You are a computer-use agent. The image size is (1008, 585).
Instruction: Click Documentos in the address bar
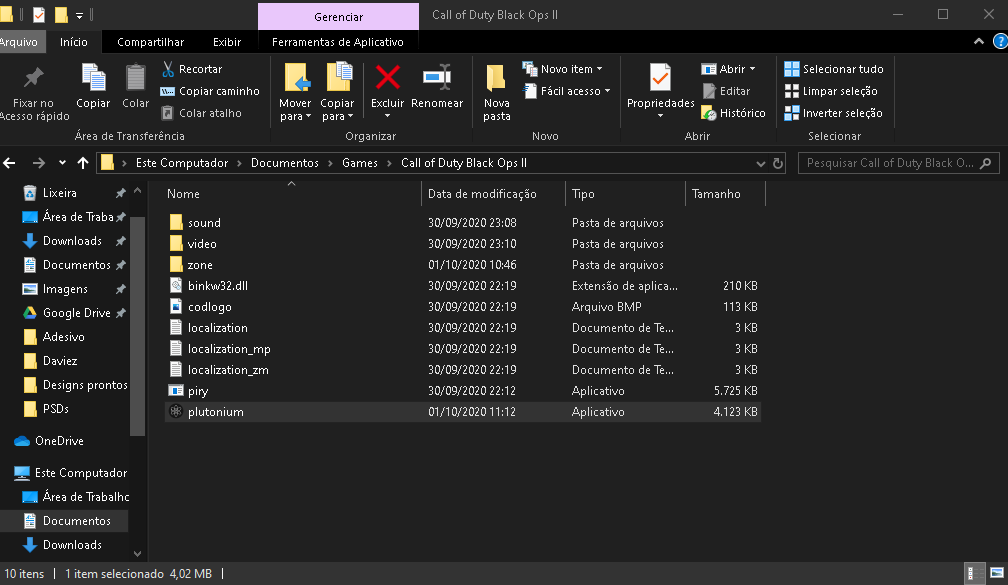point(285,163)
